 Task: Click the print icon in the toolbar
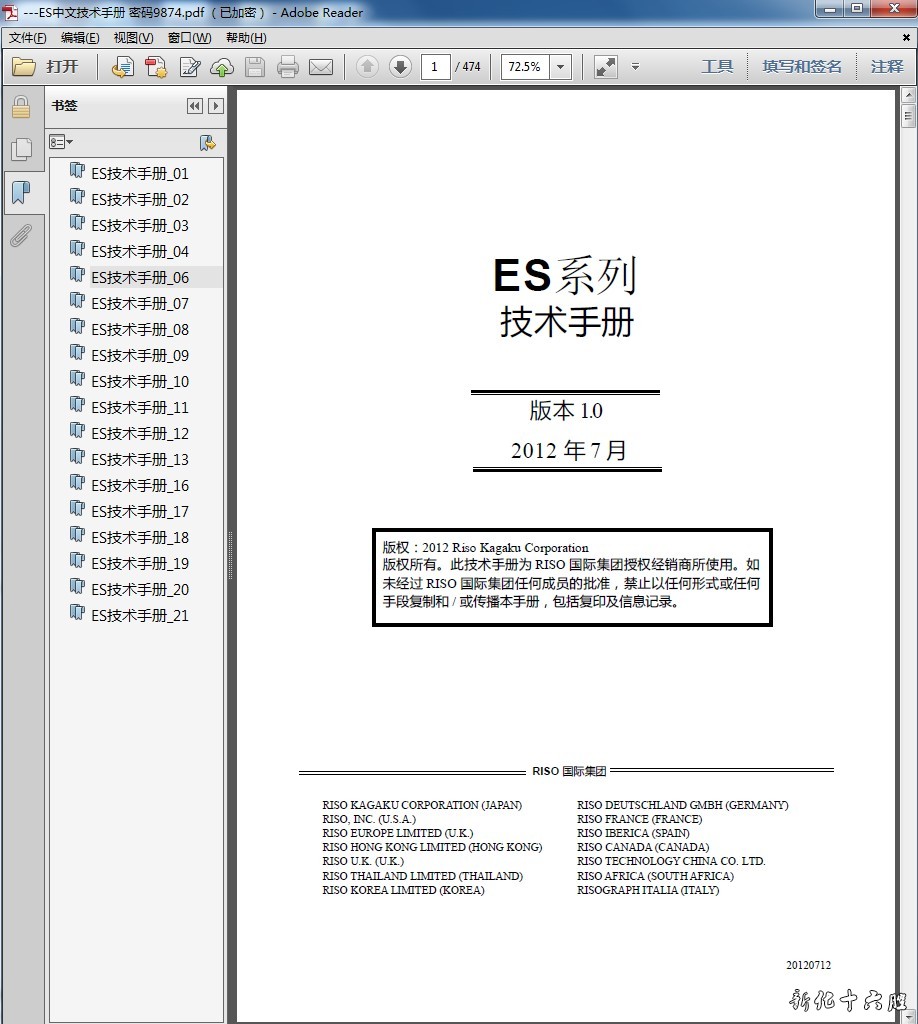pos(288,67)
